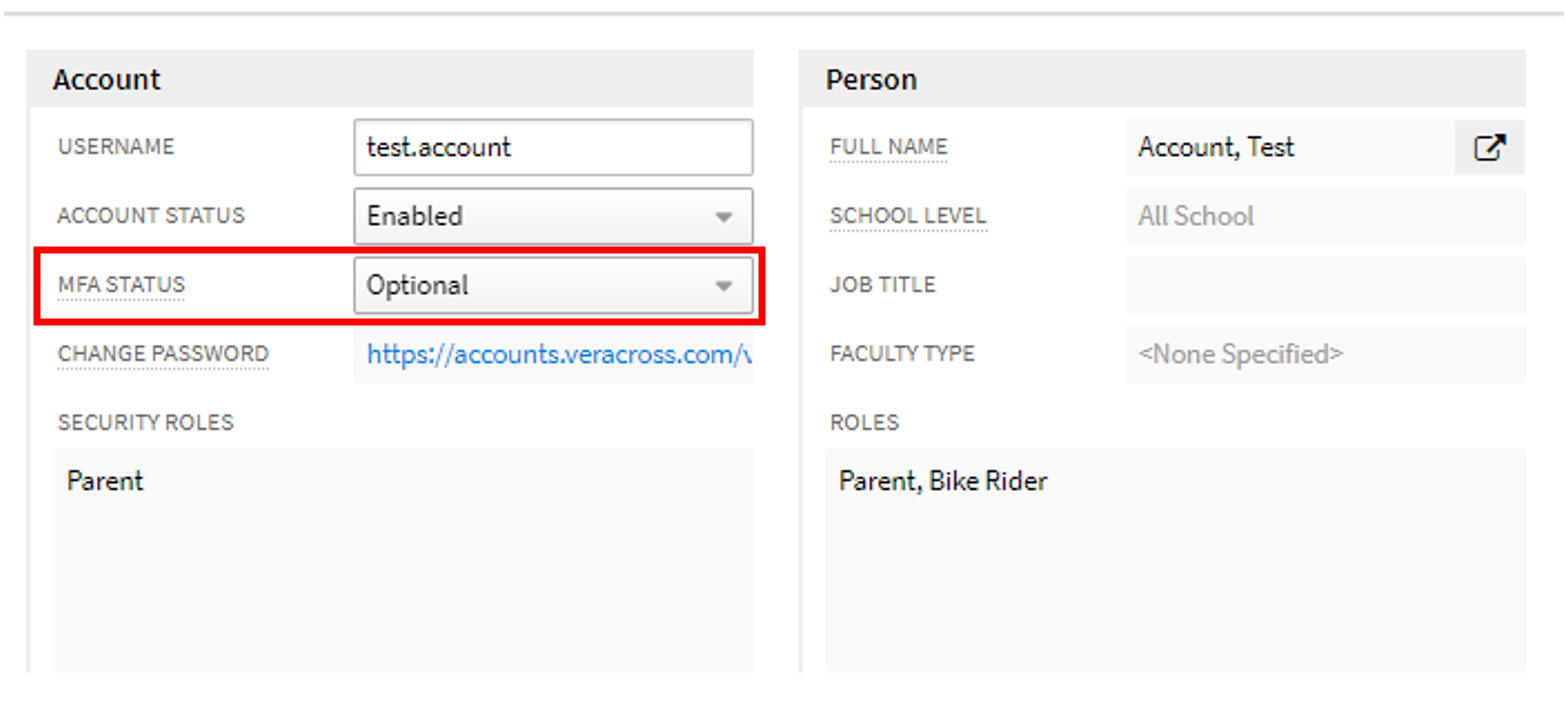The height and width of the screenshot is (708, 1566).
Task: Click the Roles value Parent, Bike Rider
Action: [x=943, y=481]
